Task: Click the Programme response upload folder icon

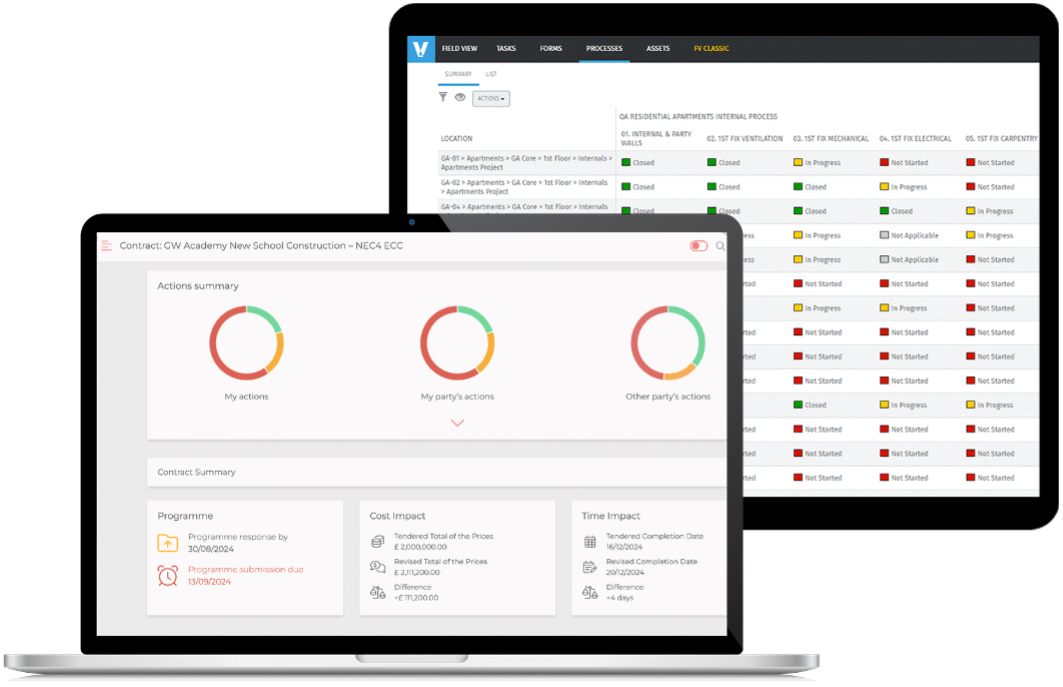Action: click(x=168, y=543)
